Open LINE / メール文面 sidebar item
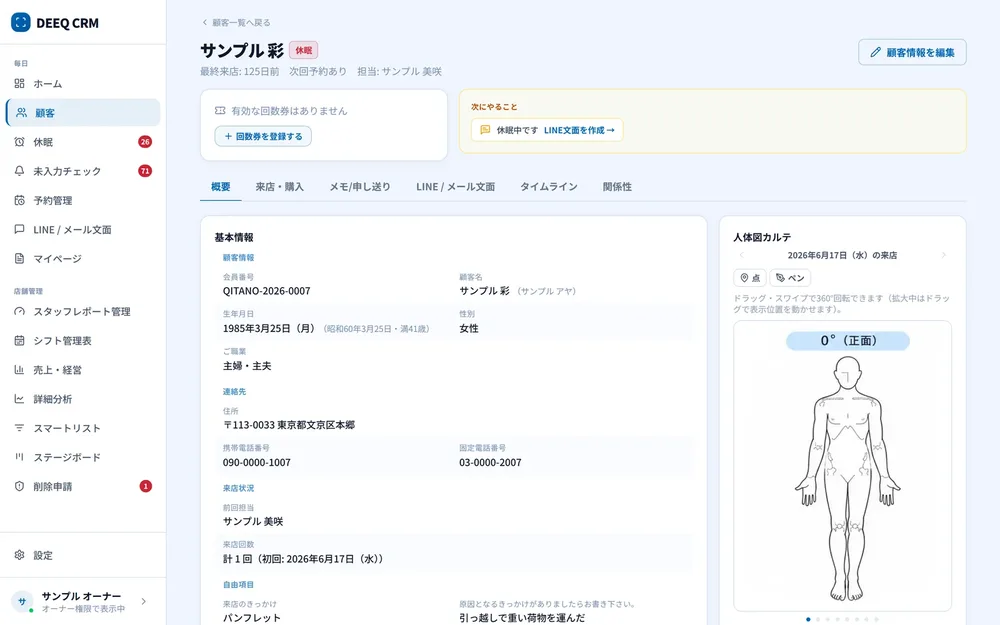Viewport: 1000px width, 625px height. pyautogui.click(x=83, y=230)
